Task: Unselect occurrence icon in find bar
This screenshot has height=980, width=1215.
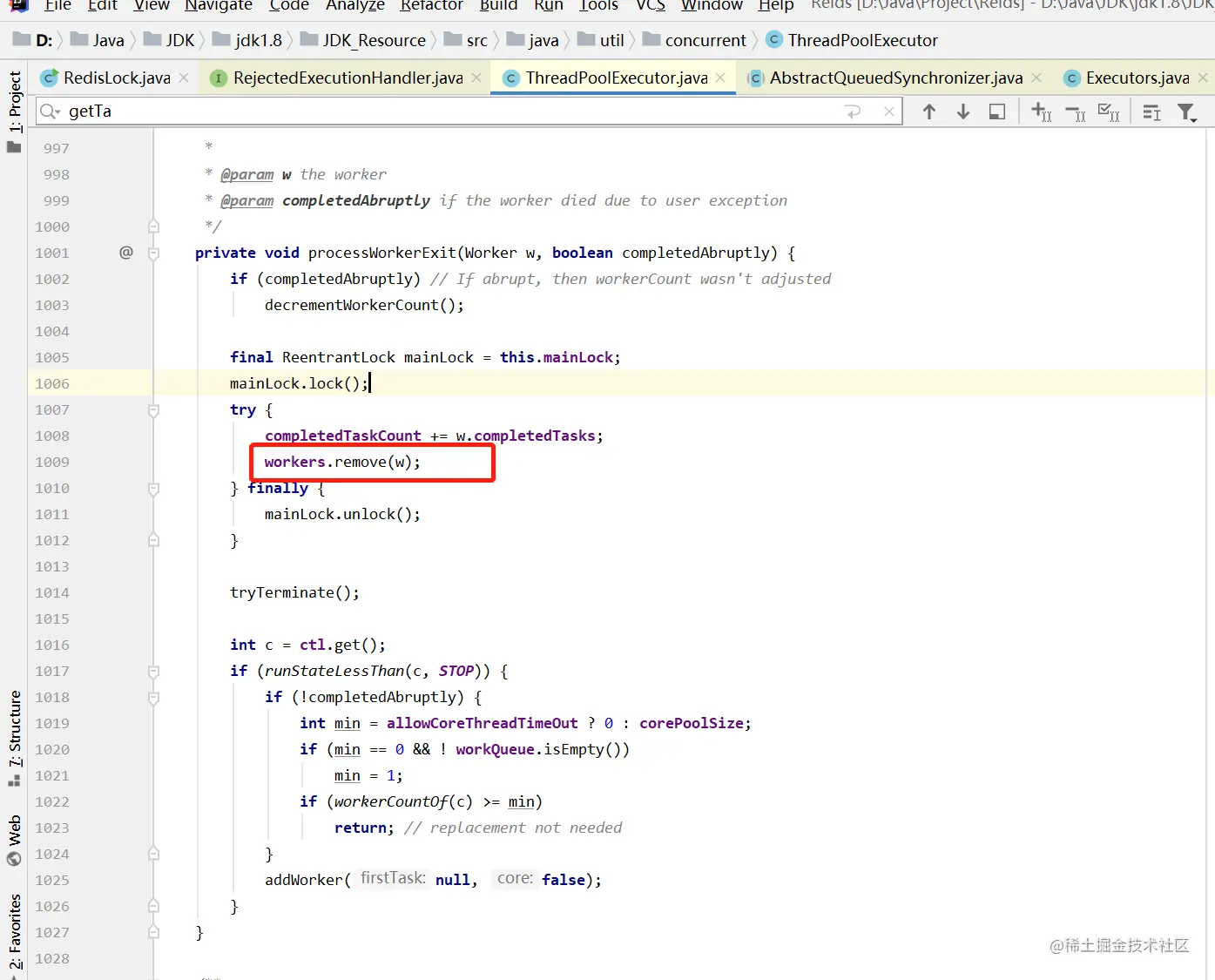Action: pyautogui.click(x=1076, y=112)
